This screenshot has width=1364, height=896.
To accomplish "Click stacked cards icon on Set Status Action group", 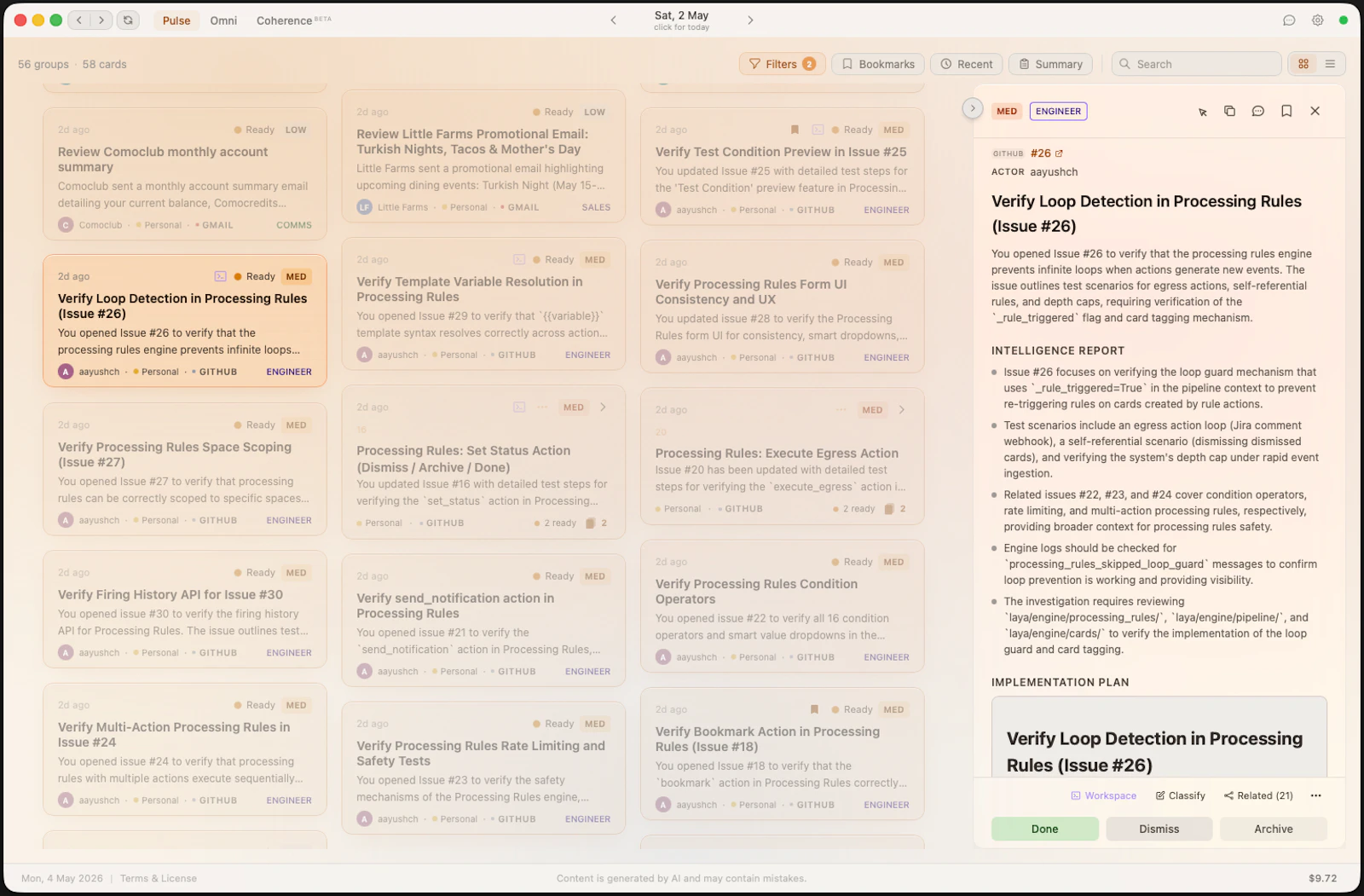I will click(590, 523).
